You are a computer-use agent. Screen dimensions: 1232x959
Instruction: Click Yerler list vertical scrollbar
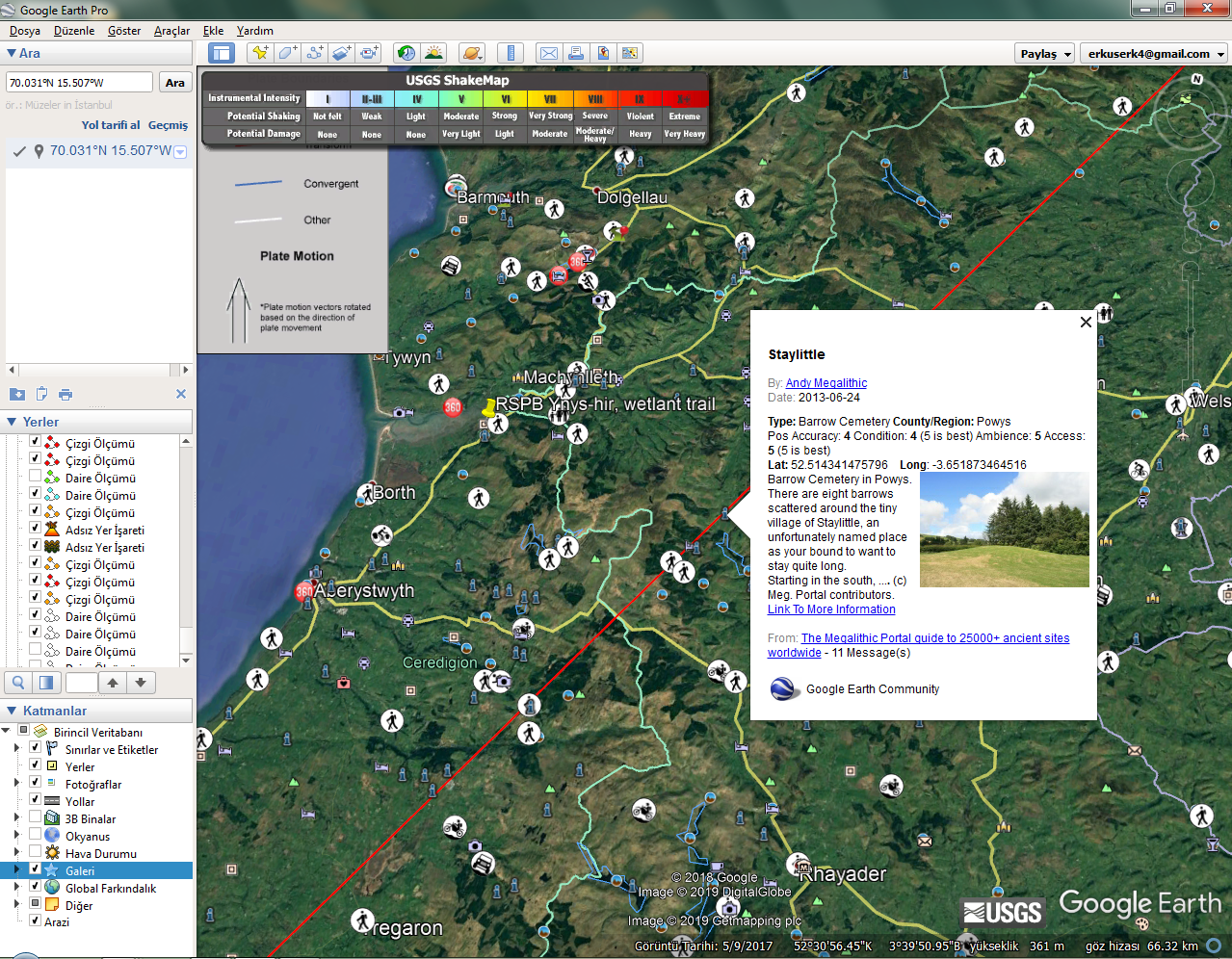click(x=186, y=551)
